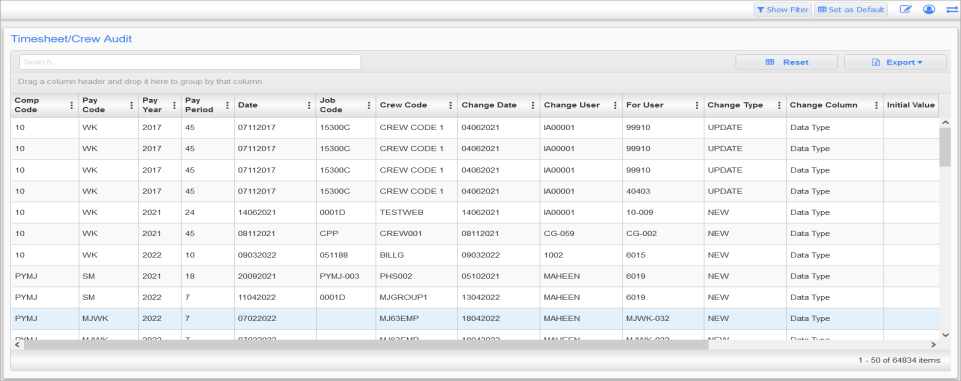961x381 pixels.
Task: Click vertical scrollbar down arrow
Action: 945,334
